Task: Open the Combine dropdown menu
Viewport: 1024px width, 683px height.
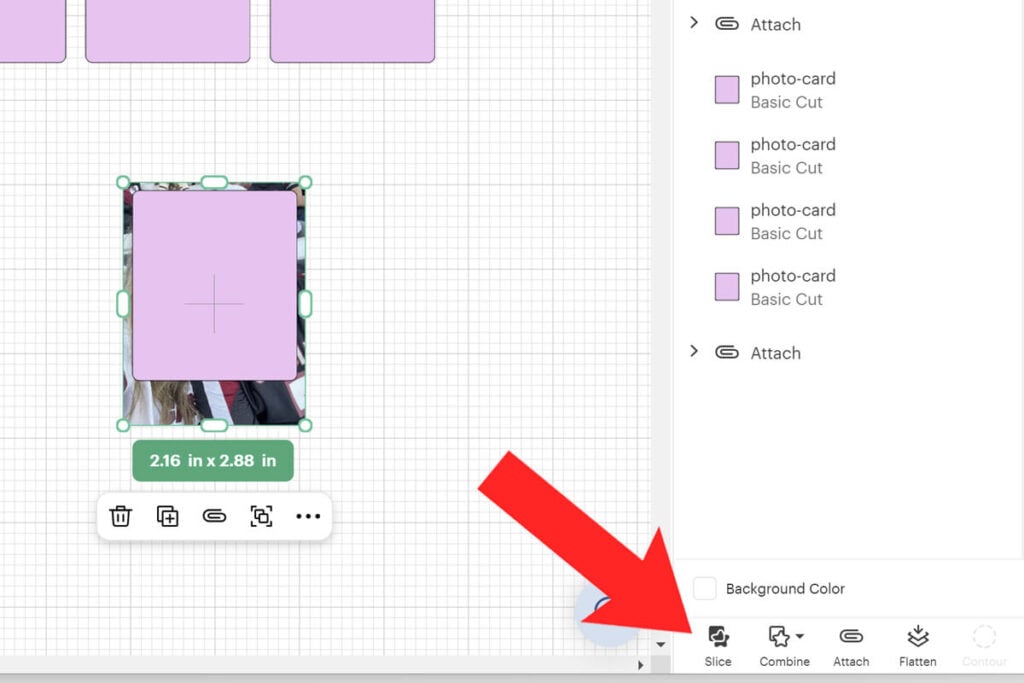Action: click(x=784, y=637)
